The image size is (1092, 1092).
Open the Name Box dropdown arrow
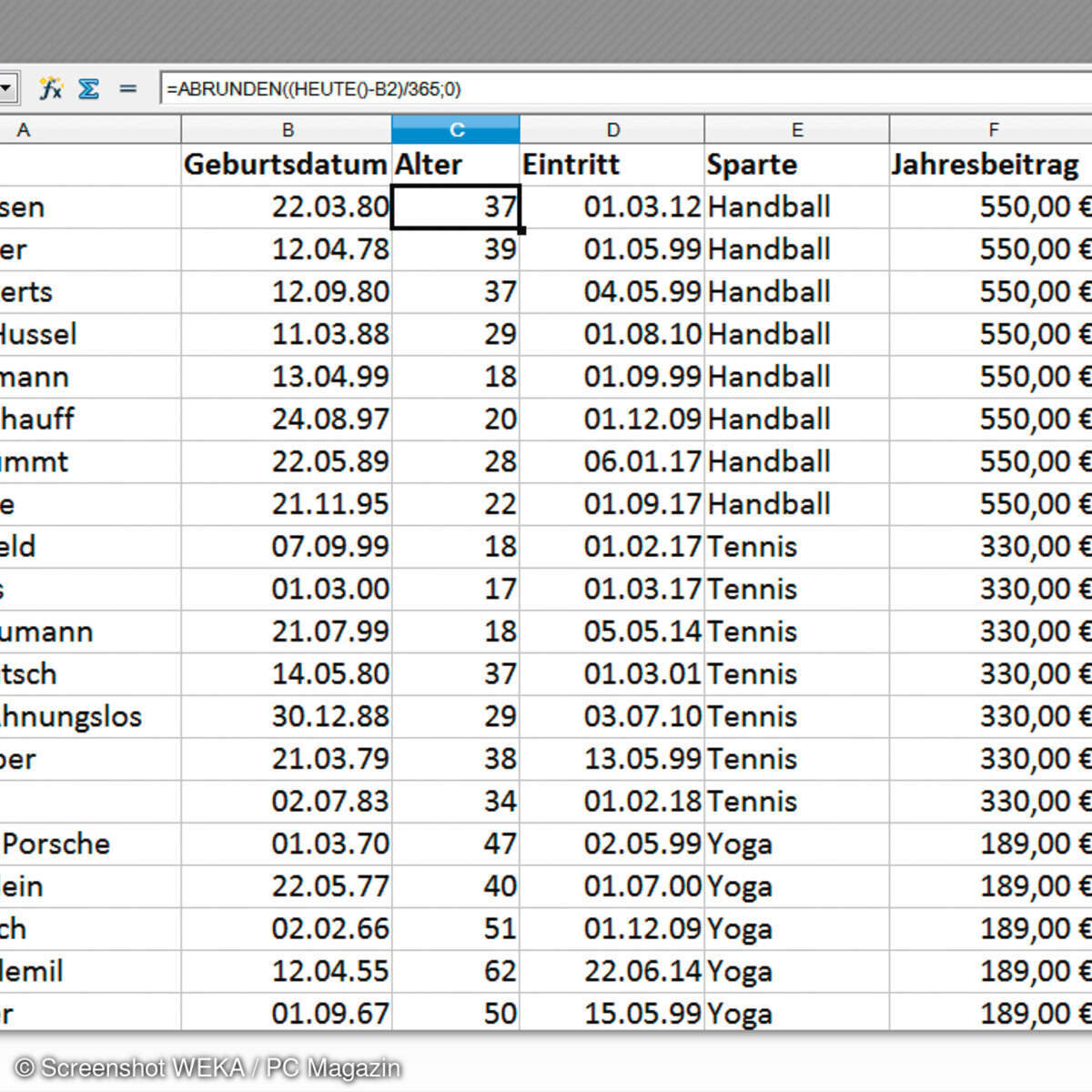click(7, 87)
